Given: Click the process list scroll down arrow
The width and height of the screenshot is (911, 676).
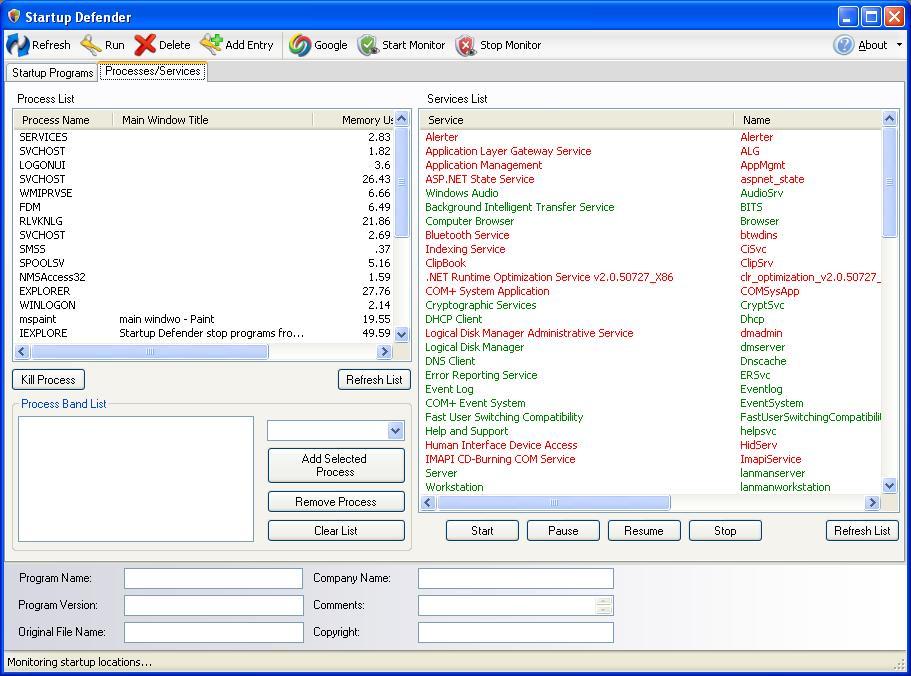Looking at the screenshot, I should pyautogui.click(x=401, y=335).
